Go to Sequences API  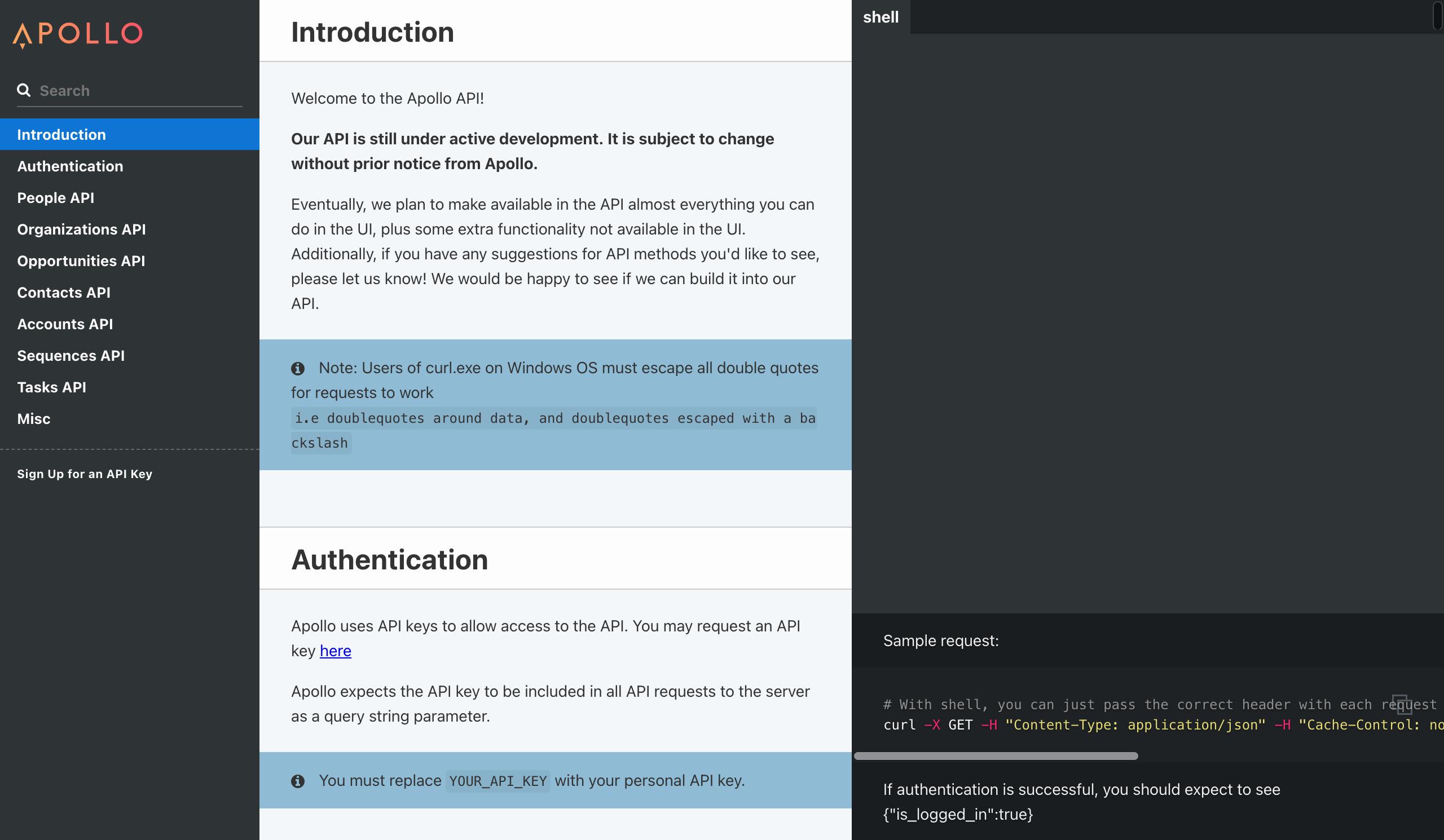(71, 356)
